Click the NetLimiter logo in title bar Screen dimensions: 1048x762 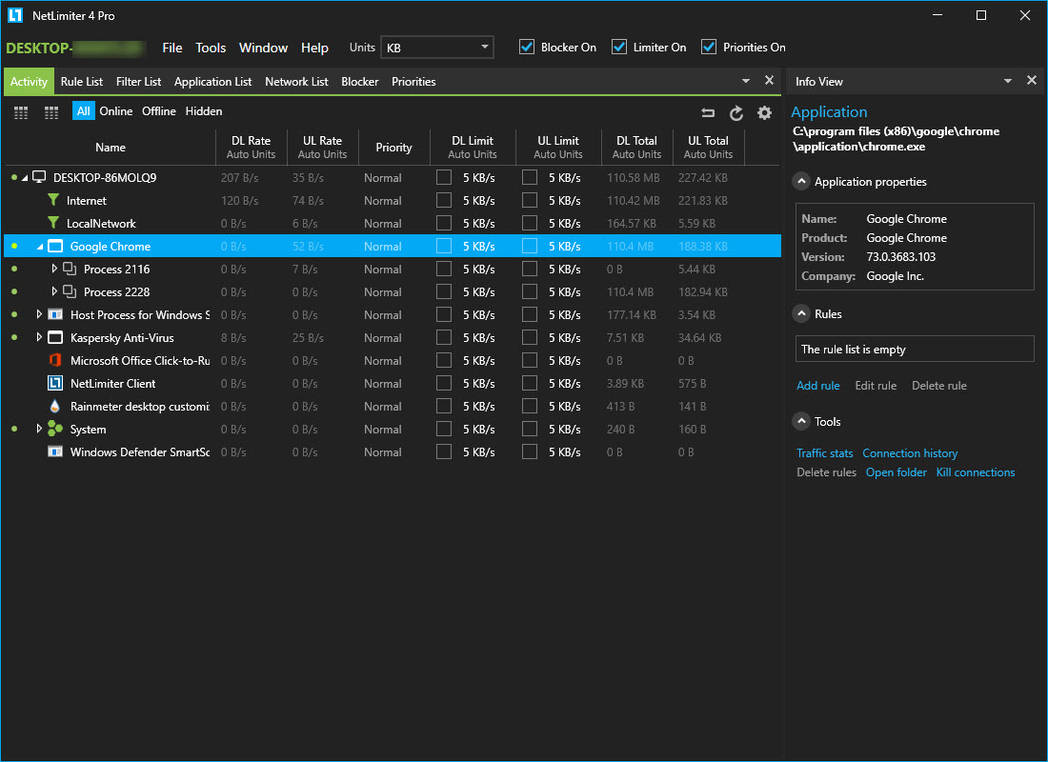[15, 15]
